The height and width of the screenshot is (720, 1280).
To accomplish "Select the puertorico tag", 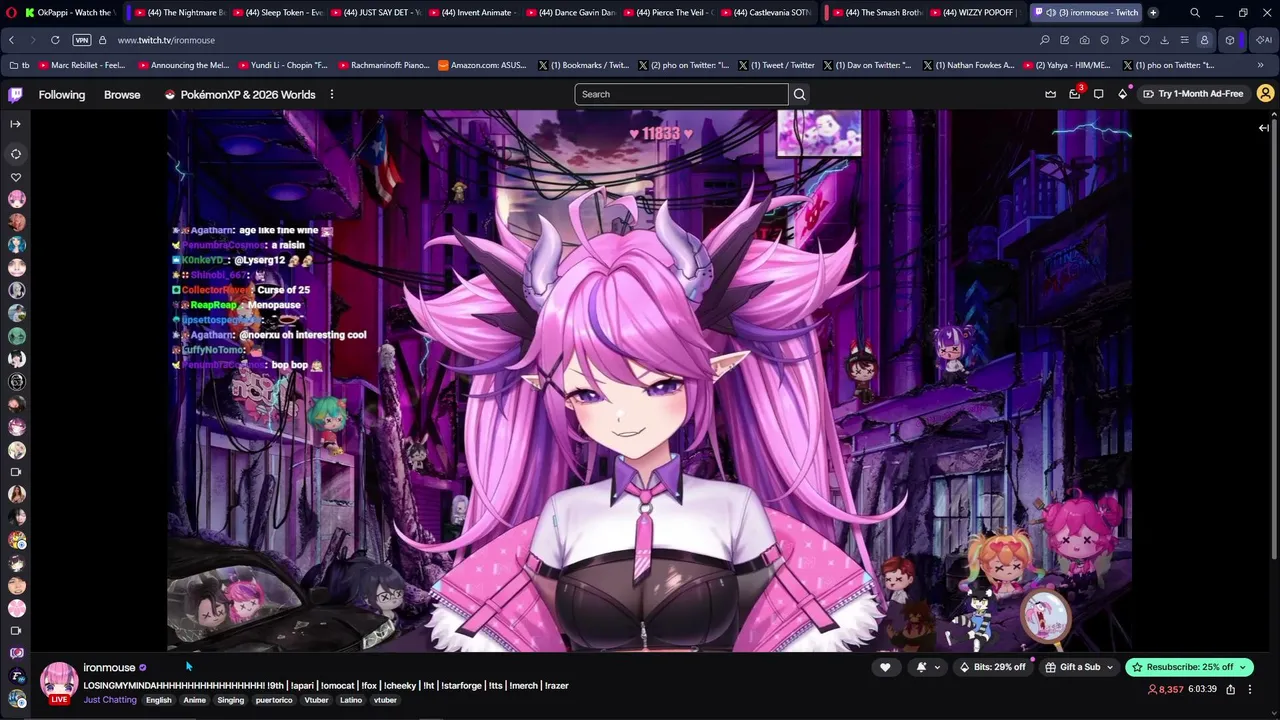I will (x=274, y=700).
